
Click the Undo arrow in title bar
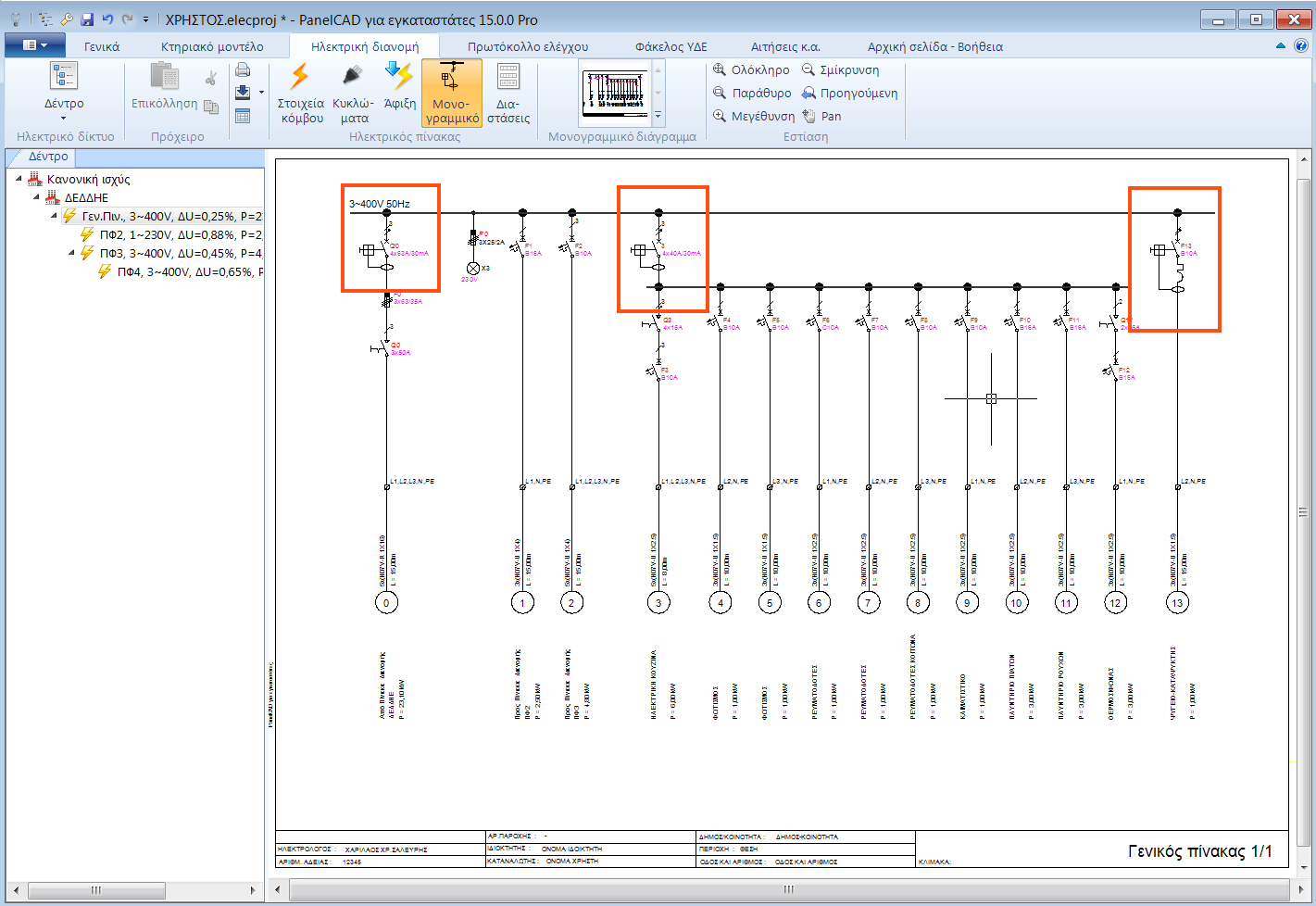coord(107,19)
